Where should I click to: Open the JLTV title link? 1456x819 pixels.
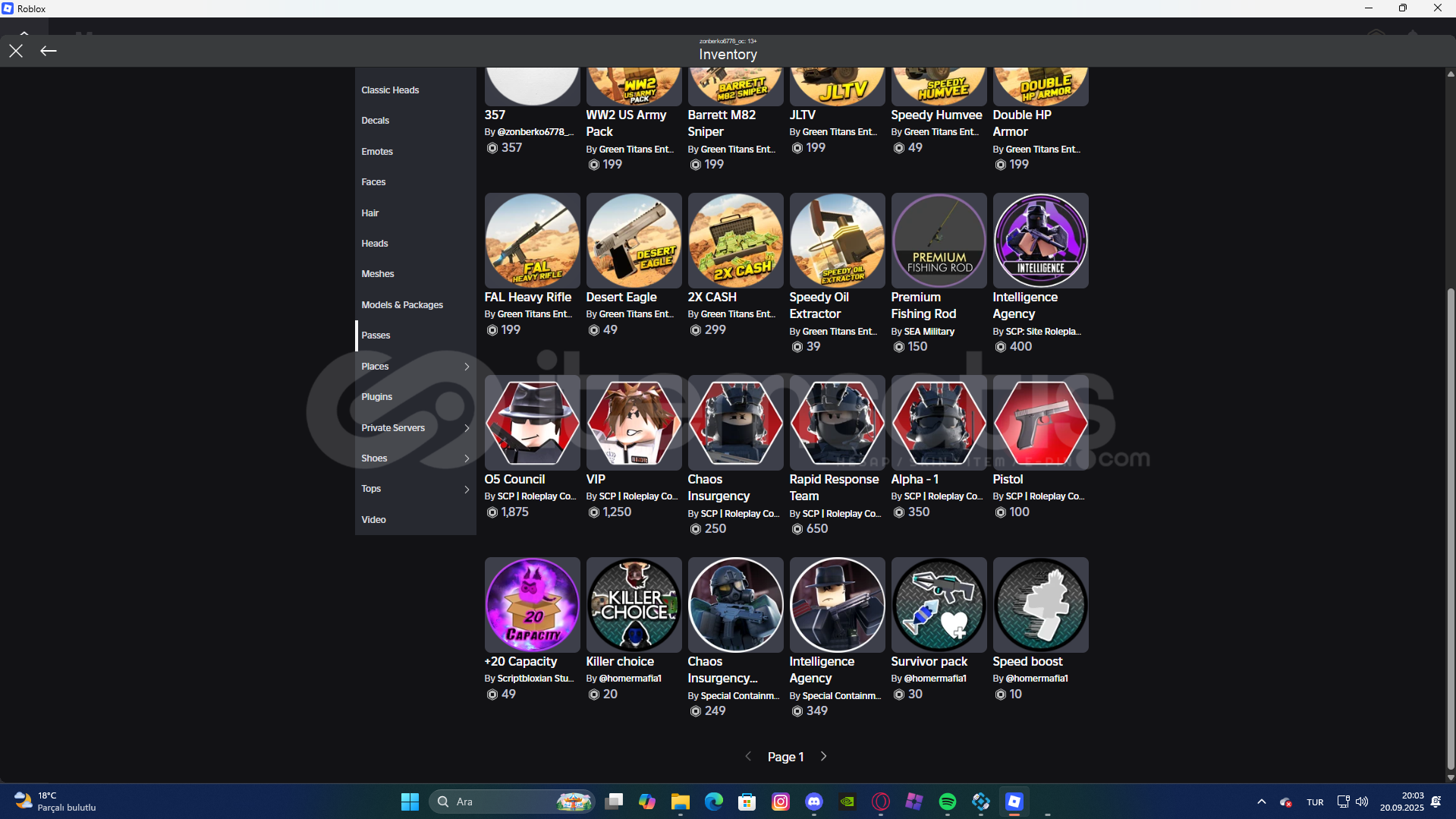803,115
